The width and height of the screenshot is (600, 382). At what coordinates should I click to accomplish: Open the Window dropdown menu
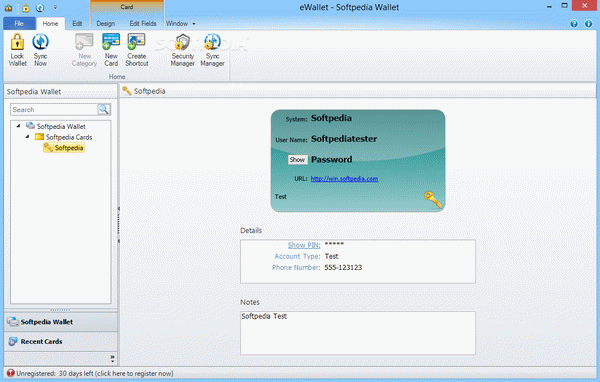(181, 24)
